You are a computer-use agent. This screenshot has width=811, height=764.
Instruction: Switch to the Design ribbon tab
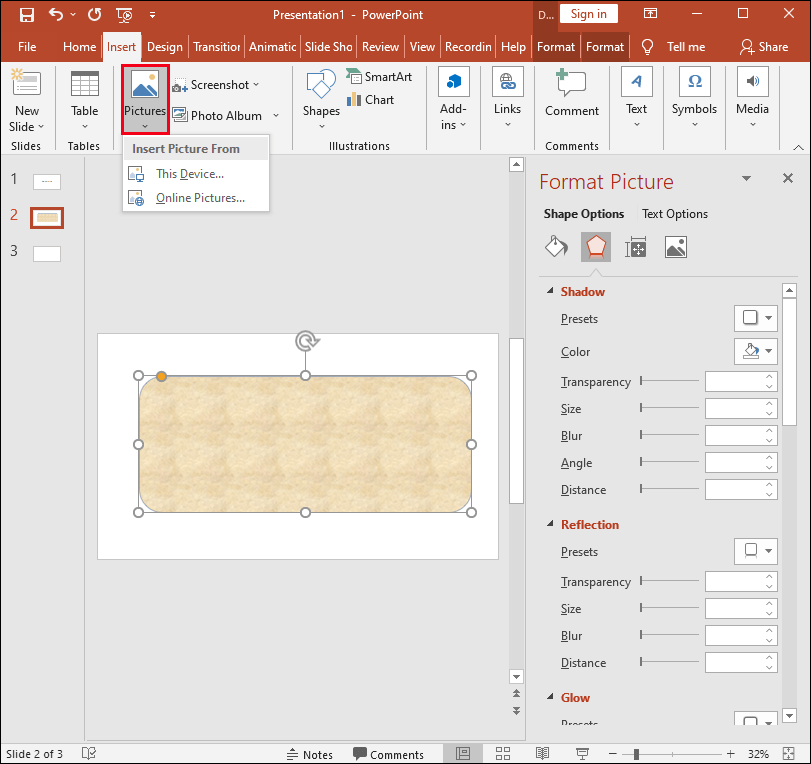[164, 46]
